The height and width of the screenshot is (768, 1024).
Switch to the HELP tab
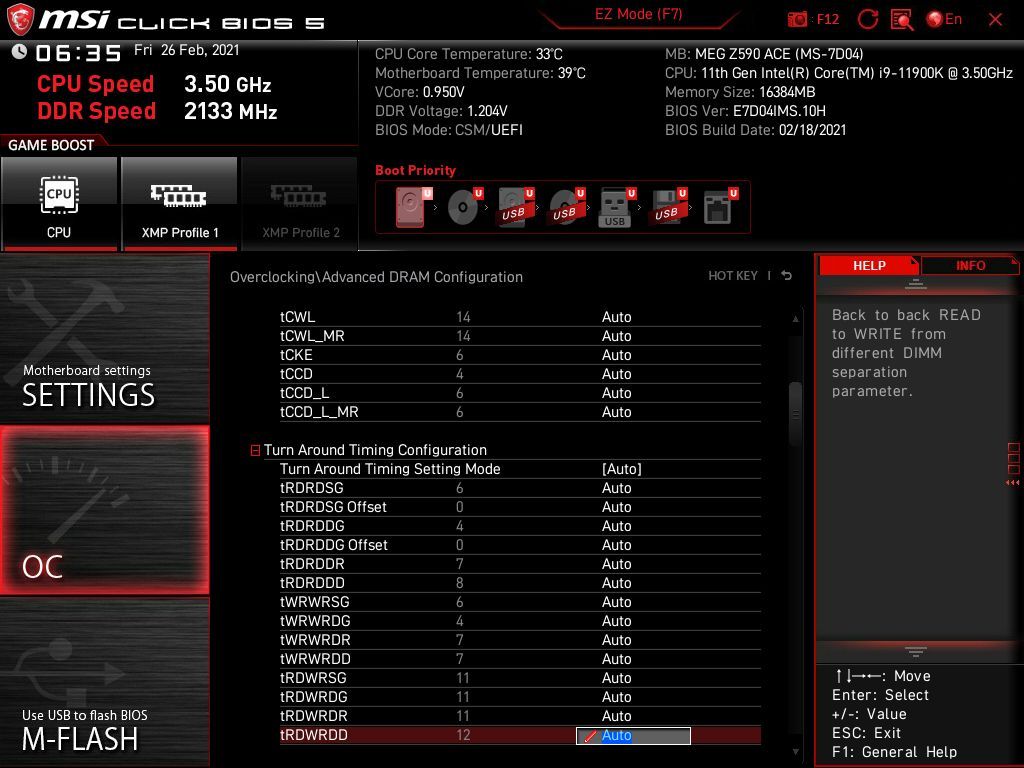click(x=869, y=265)
